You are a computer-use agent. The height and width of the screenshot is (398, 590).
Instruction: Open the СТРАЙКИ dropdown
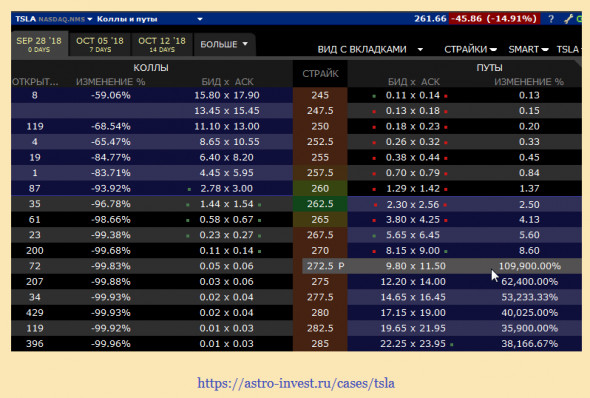[470, 49]
